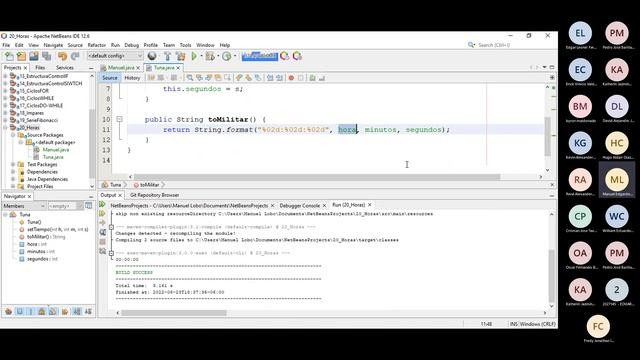Click red start macro recording icon
Image resolution: width=640 pixels, height=360 pixels.
(x=291, y=78)
